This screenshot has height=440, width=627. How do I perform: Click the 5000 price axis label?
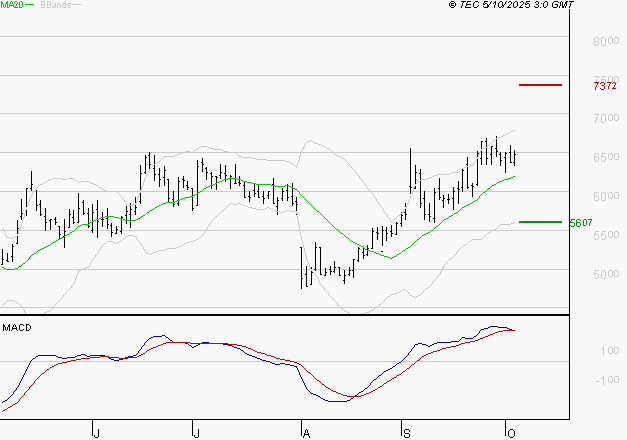coord(606,274)
